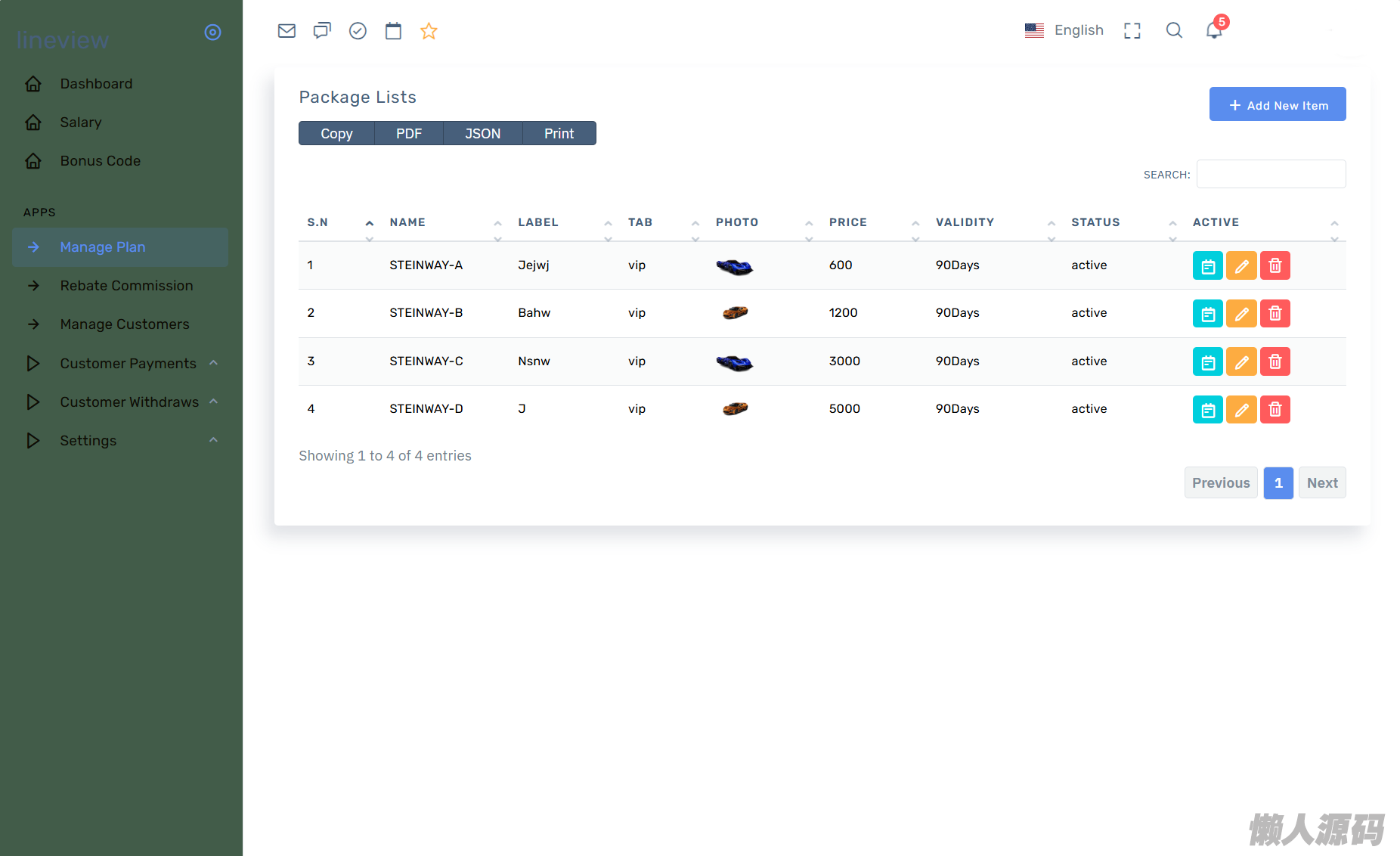Click into the Search input field
The height and width of the screenshot is (856, 1400).
pyautogui.click(x=1271, y=174)
